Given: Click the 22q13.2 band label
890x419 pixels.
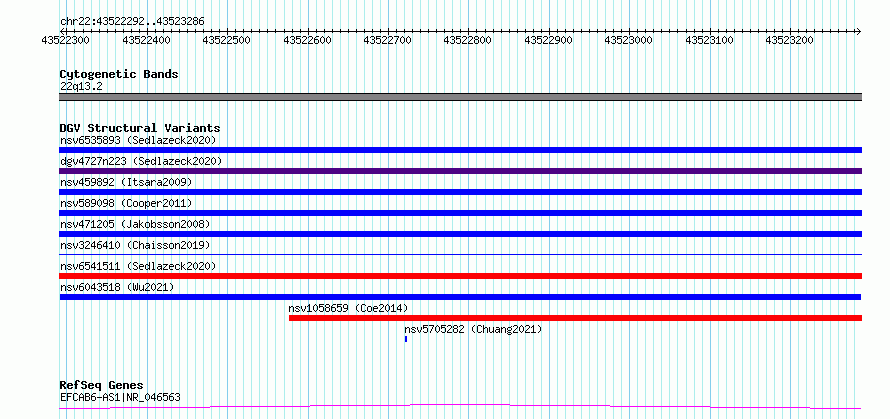Looking at the screenshot, I should click(x=81, y=87).
